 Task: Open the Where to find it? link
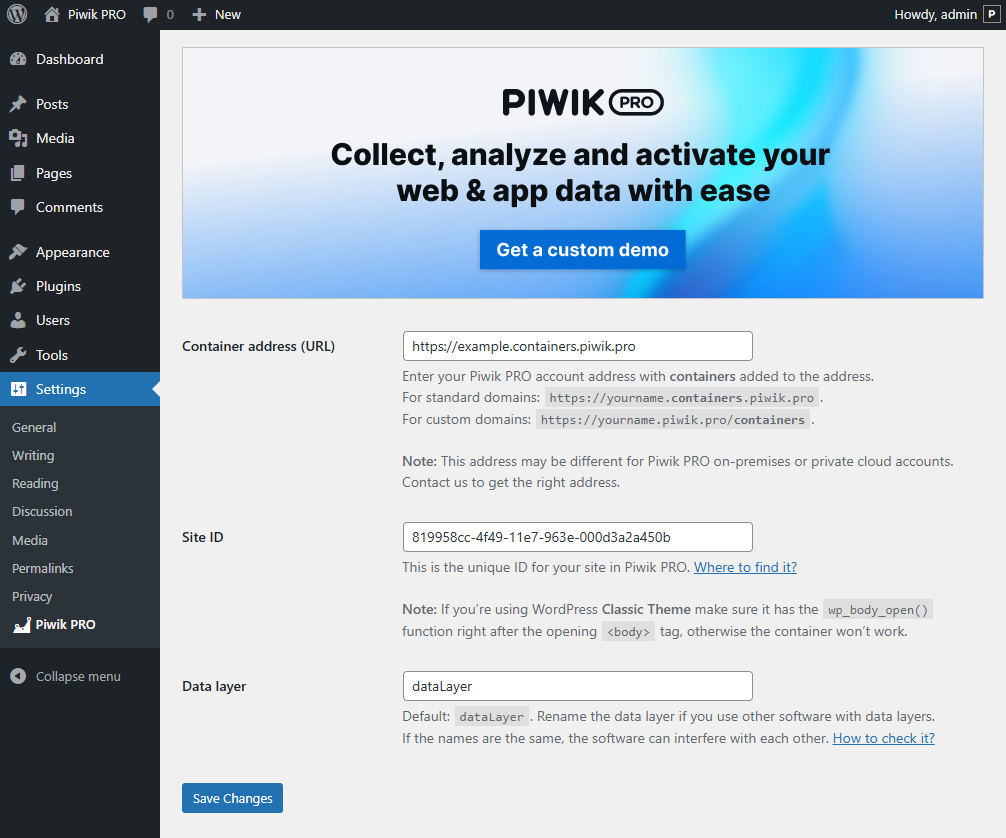pyautogui.click(x=746, y=567)
